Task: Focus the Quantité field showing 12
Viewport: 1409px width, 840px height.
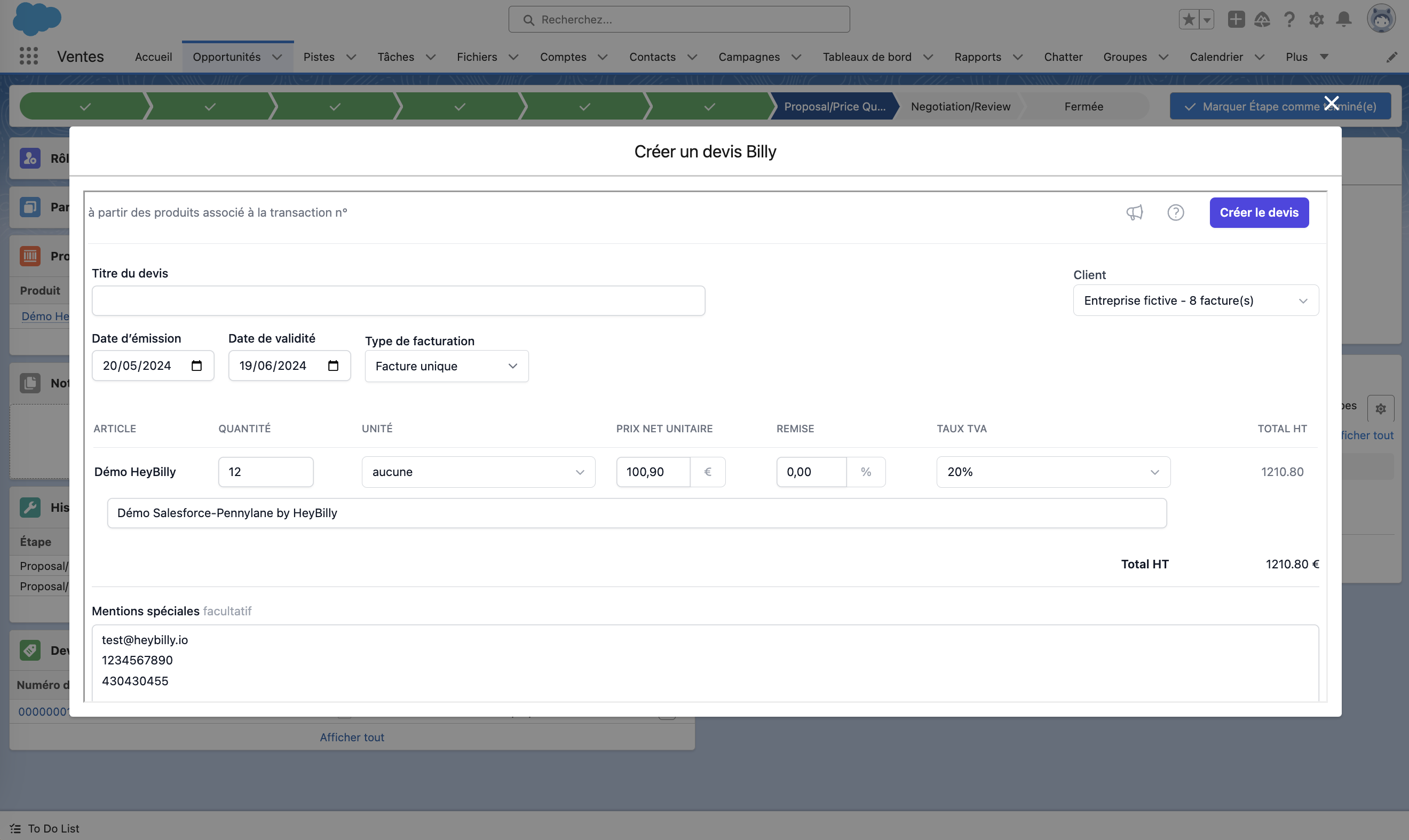Action: pyautogui.click(x=265, y=472)
